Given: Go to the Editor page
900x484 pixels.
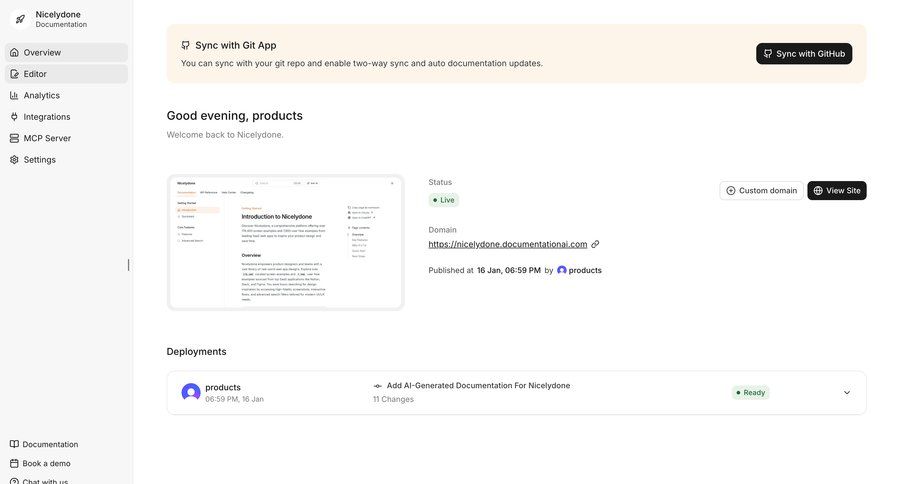Looking at the screenshot, I should pos(35,74).
